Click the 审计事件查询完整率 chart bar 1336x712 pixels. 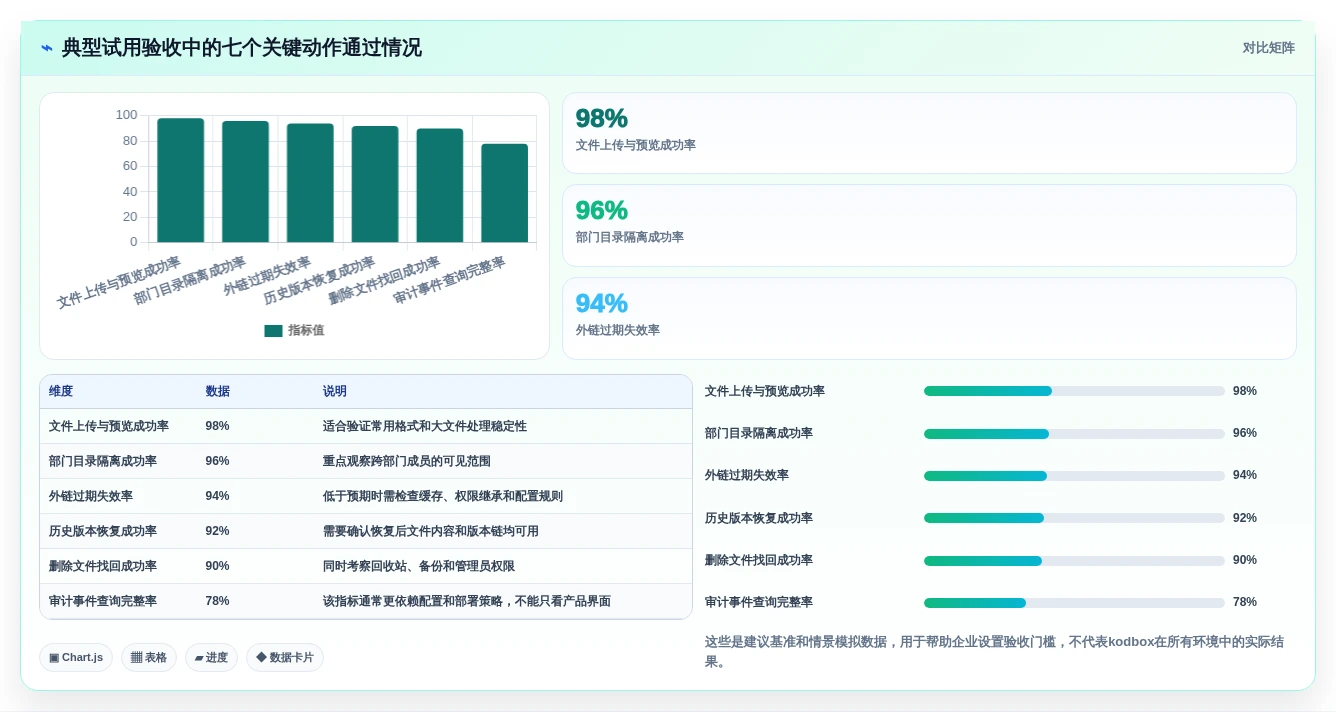coord(505,193)
